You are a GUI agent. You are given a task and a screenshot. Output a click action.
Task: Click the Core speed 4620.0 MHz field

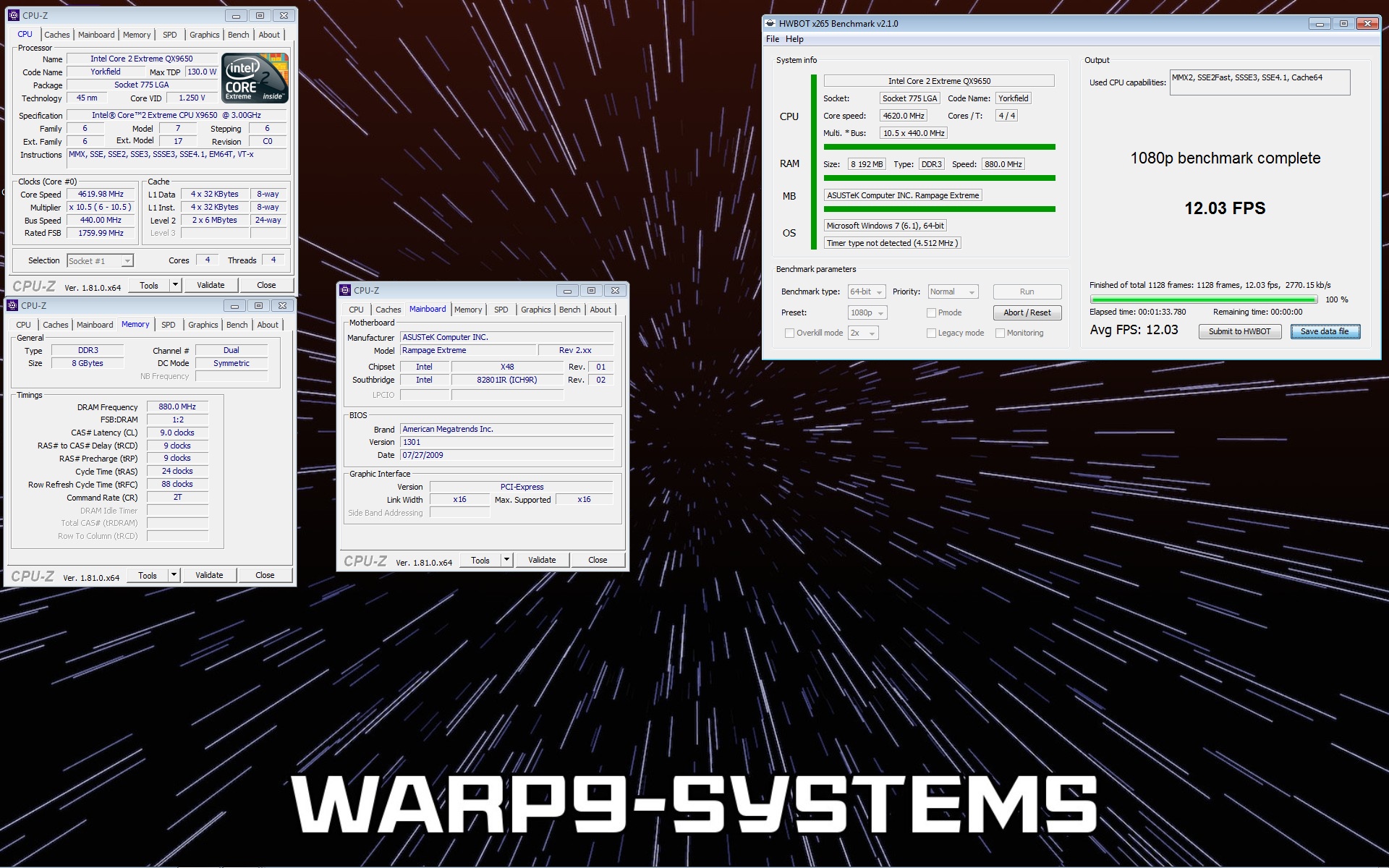(904, 116)
